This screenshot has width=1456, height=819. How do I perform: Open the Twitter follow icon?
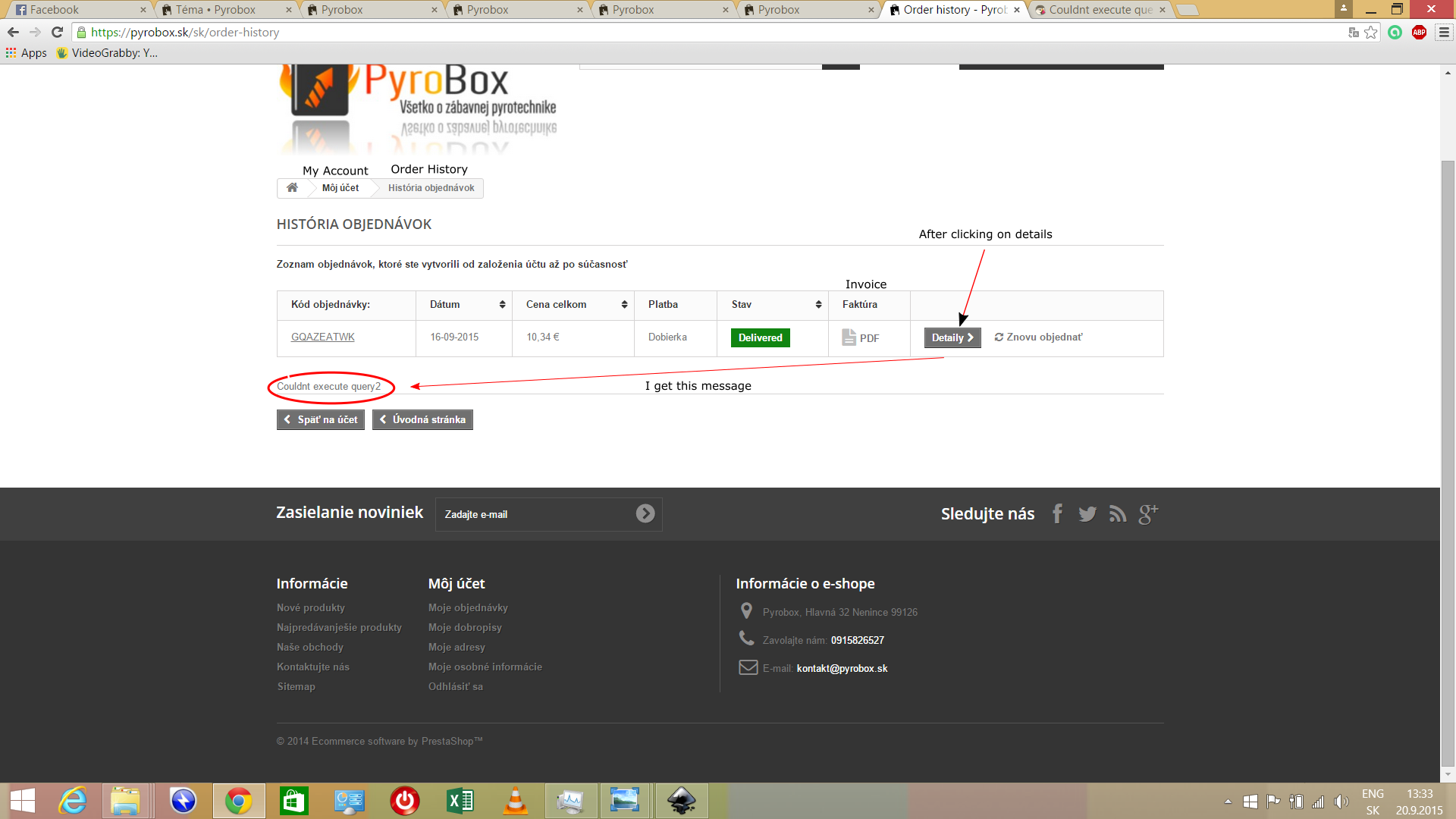1087,513
